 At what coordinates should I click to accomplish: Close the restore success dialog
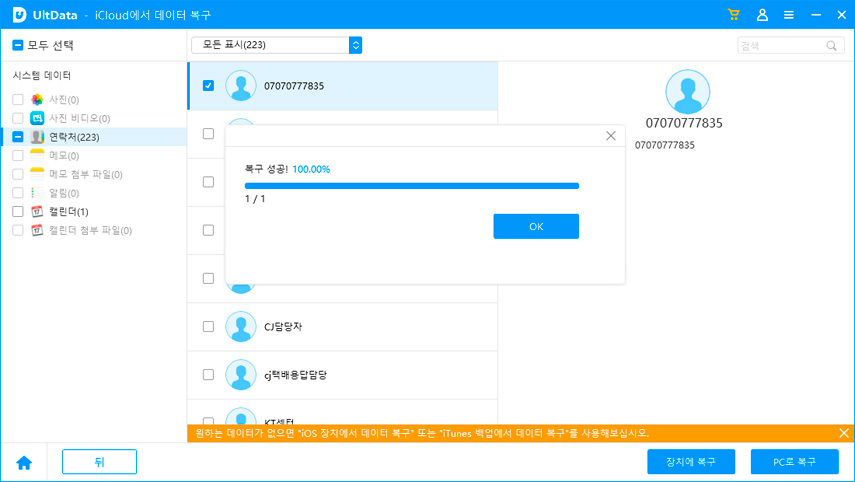[x=611, y=136]
